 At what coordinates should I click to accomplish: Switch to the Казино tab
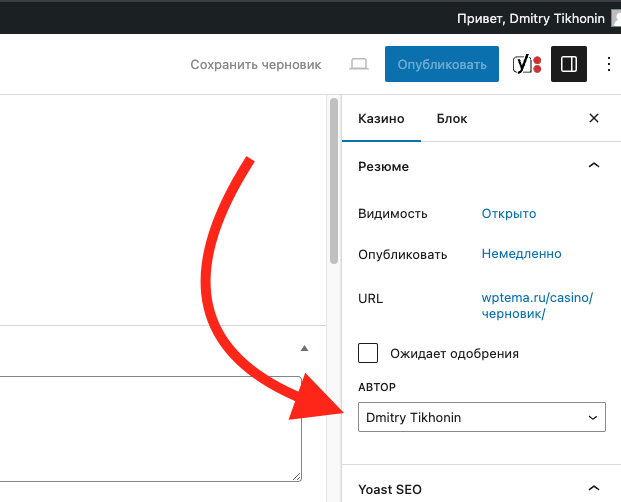pos(381,118)
